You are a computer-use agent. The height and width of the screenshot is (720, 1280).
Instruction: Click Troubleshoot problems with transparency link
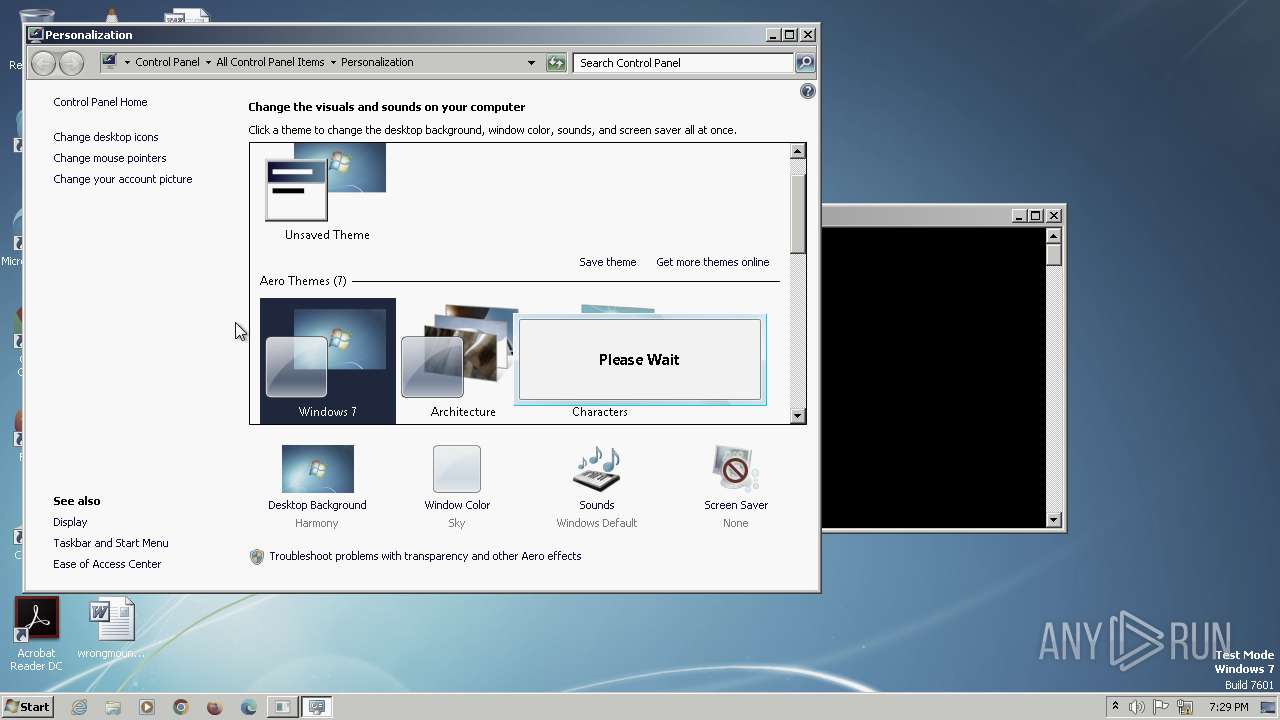pyautogui.click(x=425, y=556)
